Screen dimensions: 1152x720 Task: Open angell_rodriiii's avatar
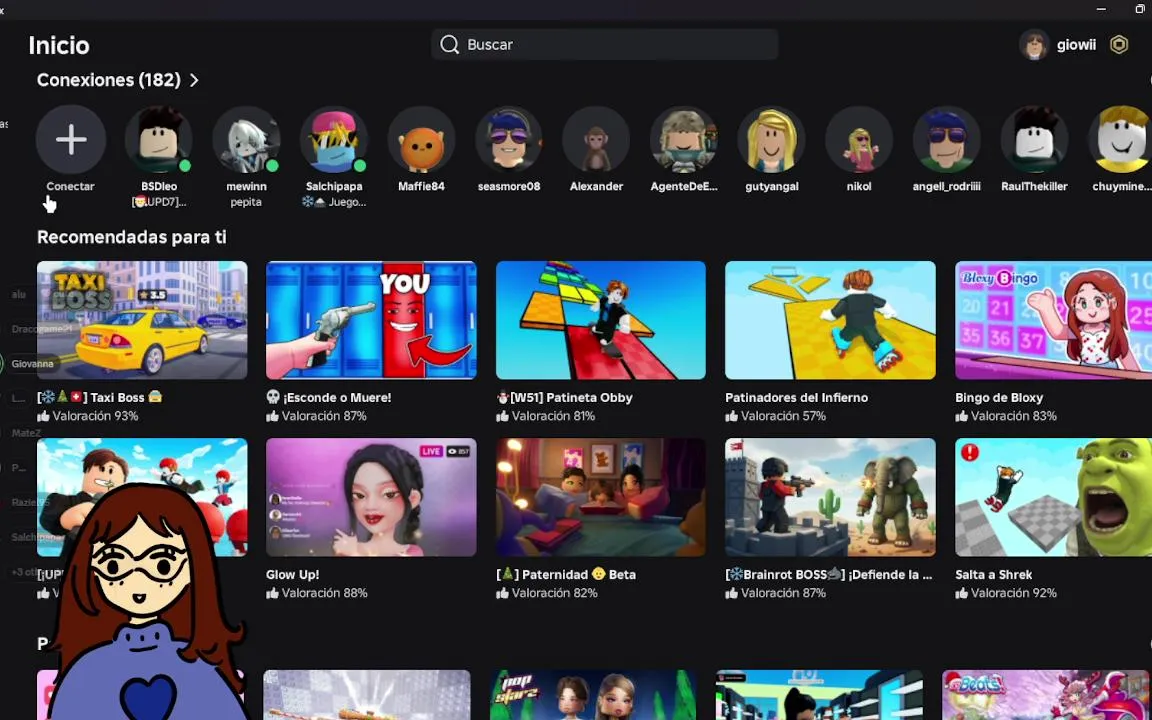[x=946, y=140]
